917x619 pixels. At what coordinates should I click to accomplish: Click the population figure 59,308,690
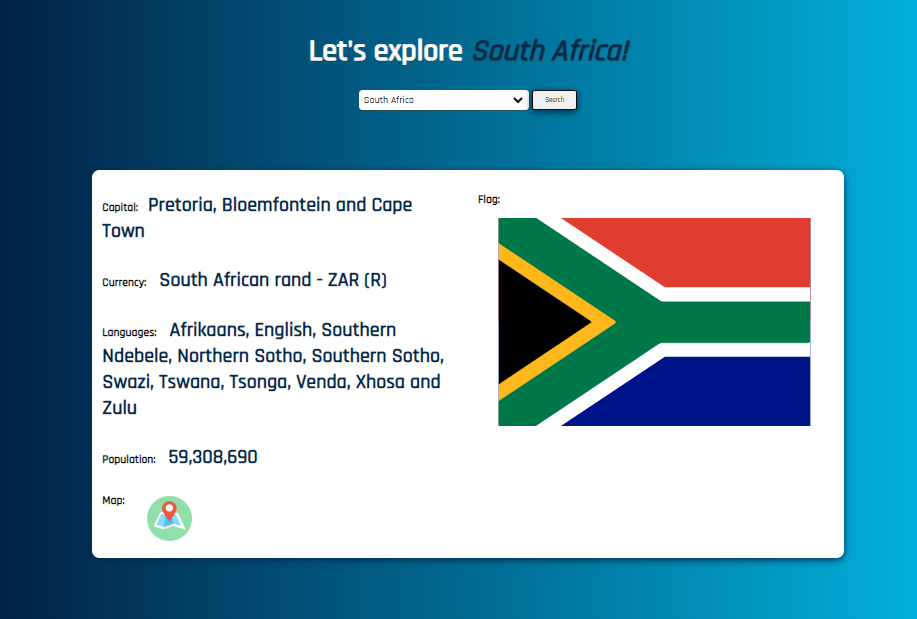click(x=213, y=457)
